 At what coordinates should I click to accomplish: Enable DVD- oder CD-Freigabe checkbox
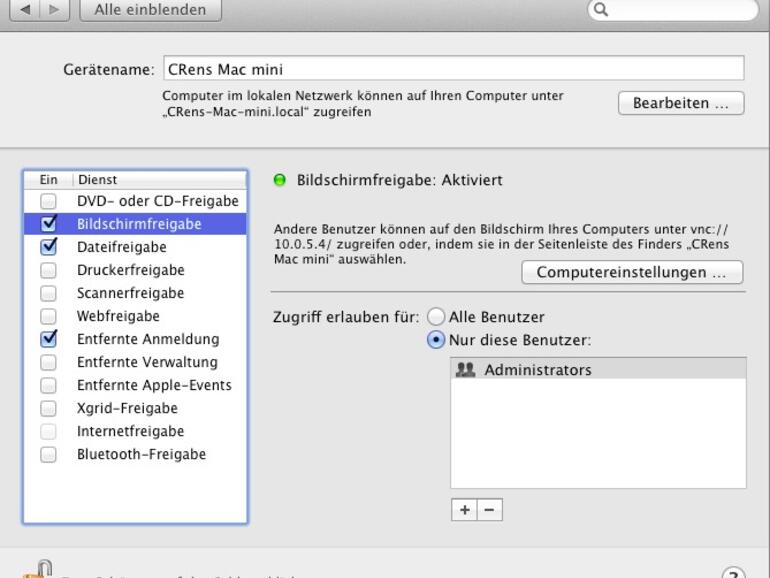click(x=48, y=201)
